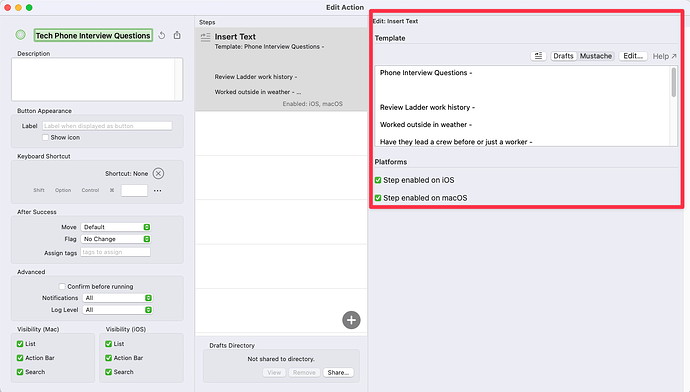Select Mustache template engine segment
The width and height of the screenshot is (690, 392).
595,56
